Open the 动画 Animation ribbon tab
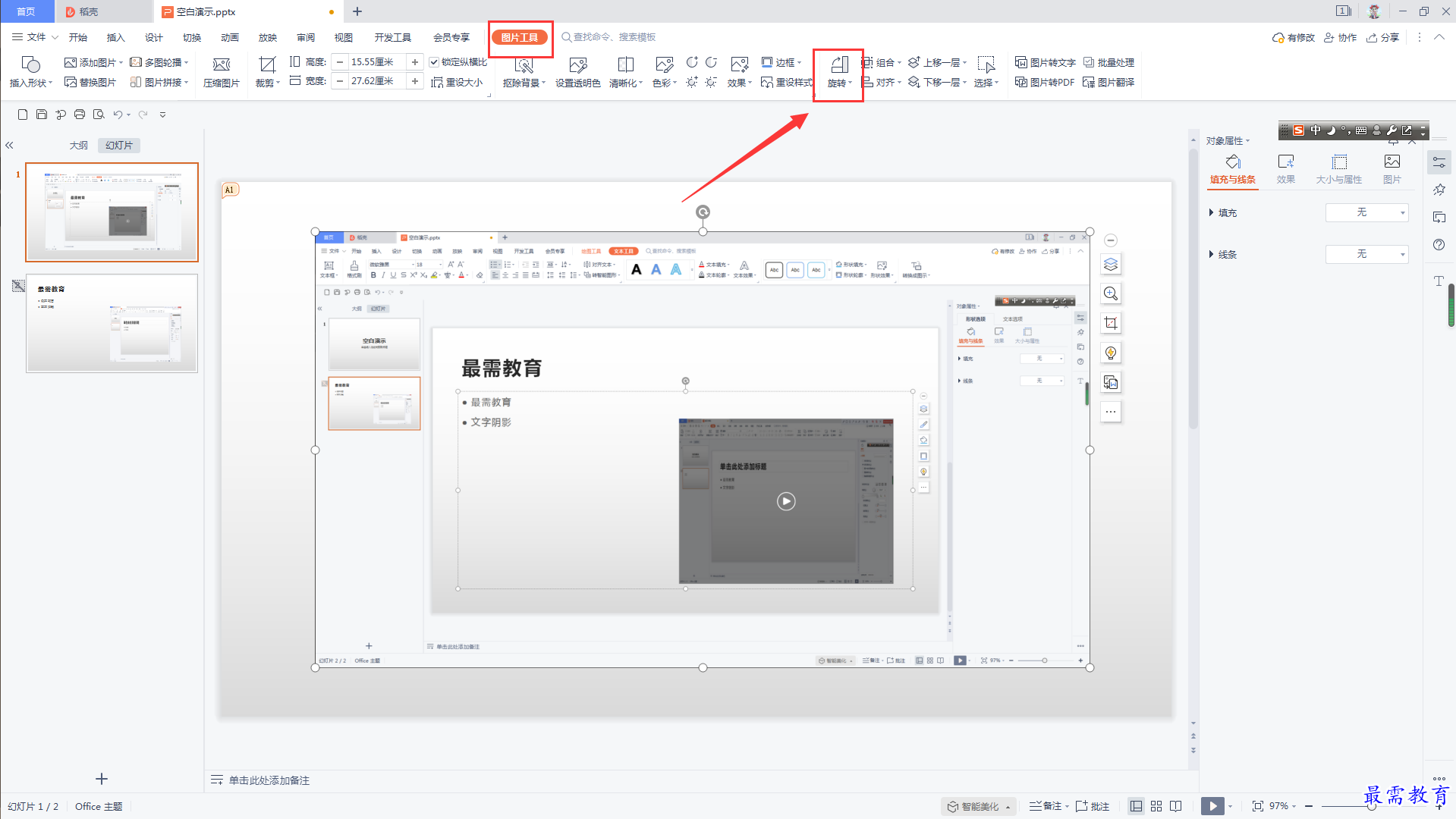 pos(230,37)
